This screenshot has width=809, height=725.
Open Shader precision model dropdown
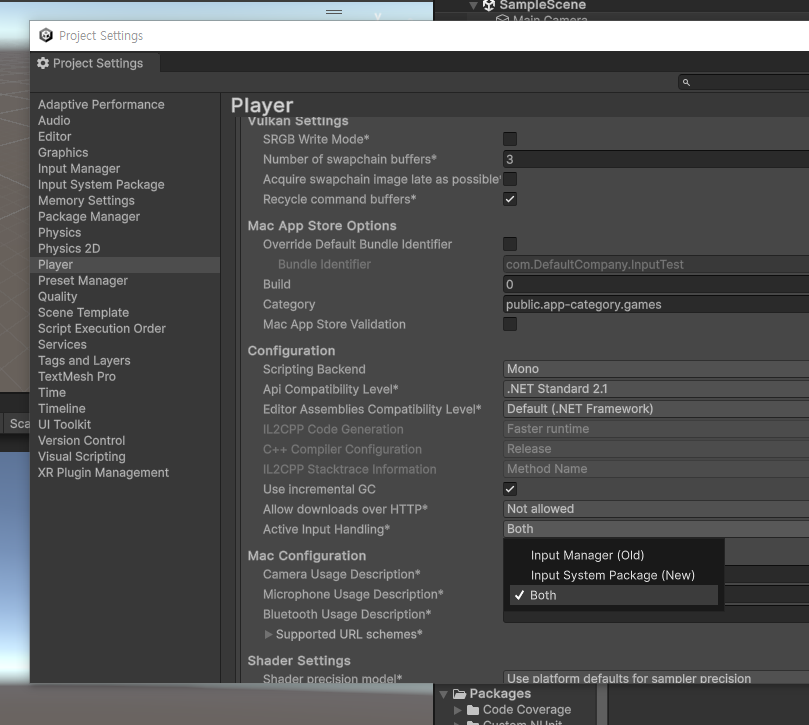pos(656,678)
